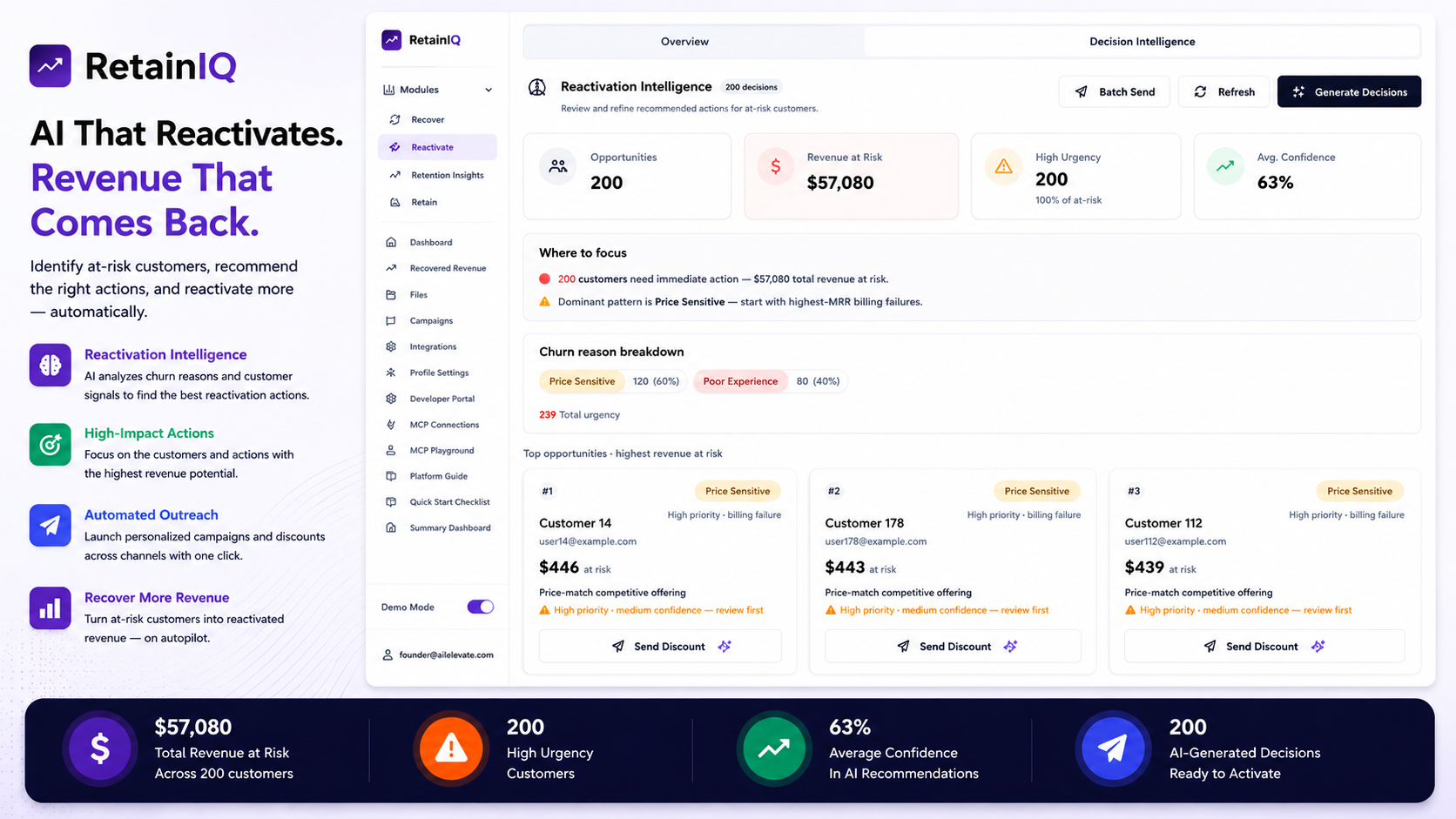Click the Integrations gear icon
Viewport: 1456px width, 819px height.
pos(391,346)
